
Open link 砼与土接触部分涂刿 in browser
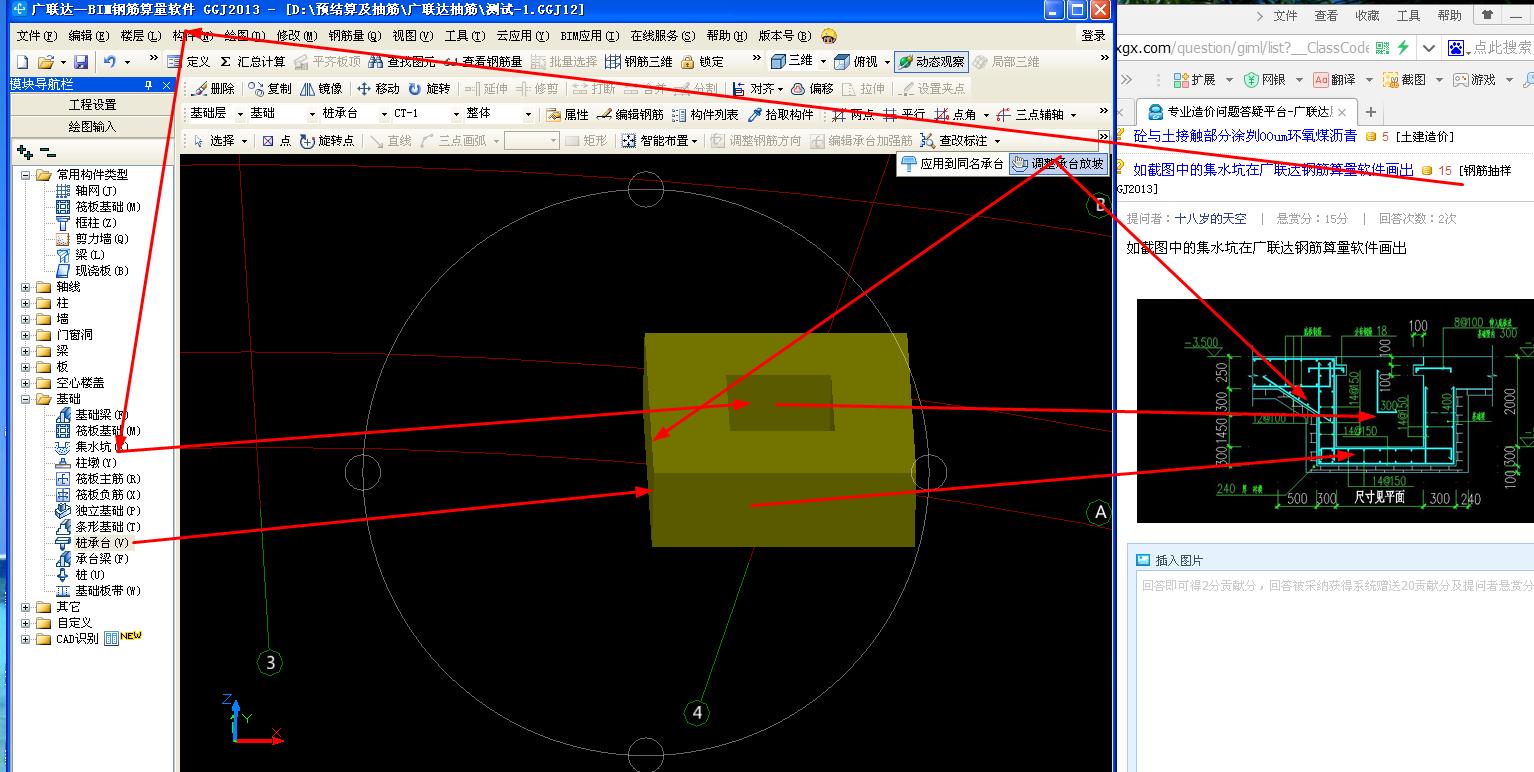click(x=1245, y=136)
